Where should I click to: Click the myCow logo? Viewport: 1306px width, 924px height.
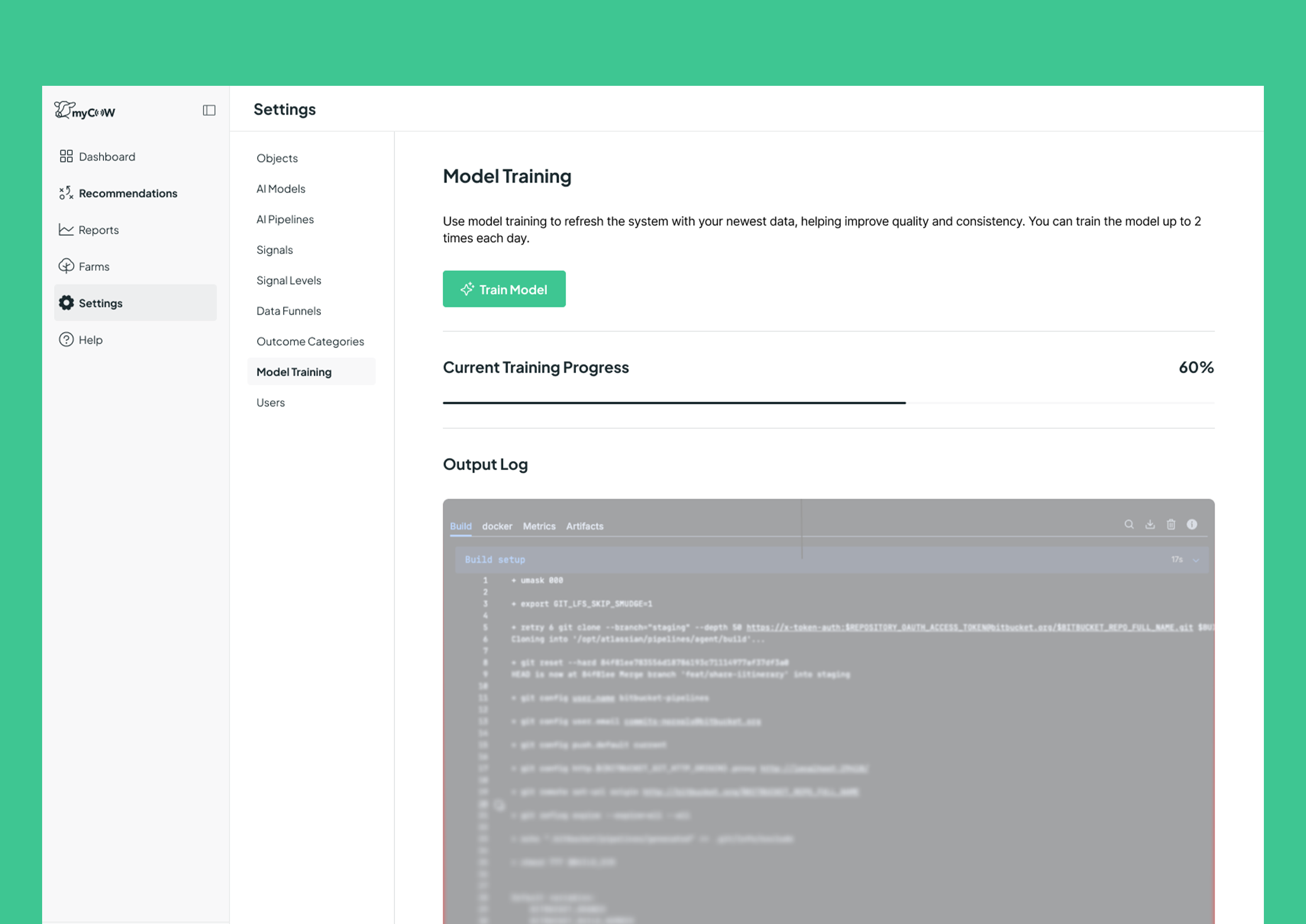tap(84, 110)
